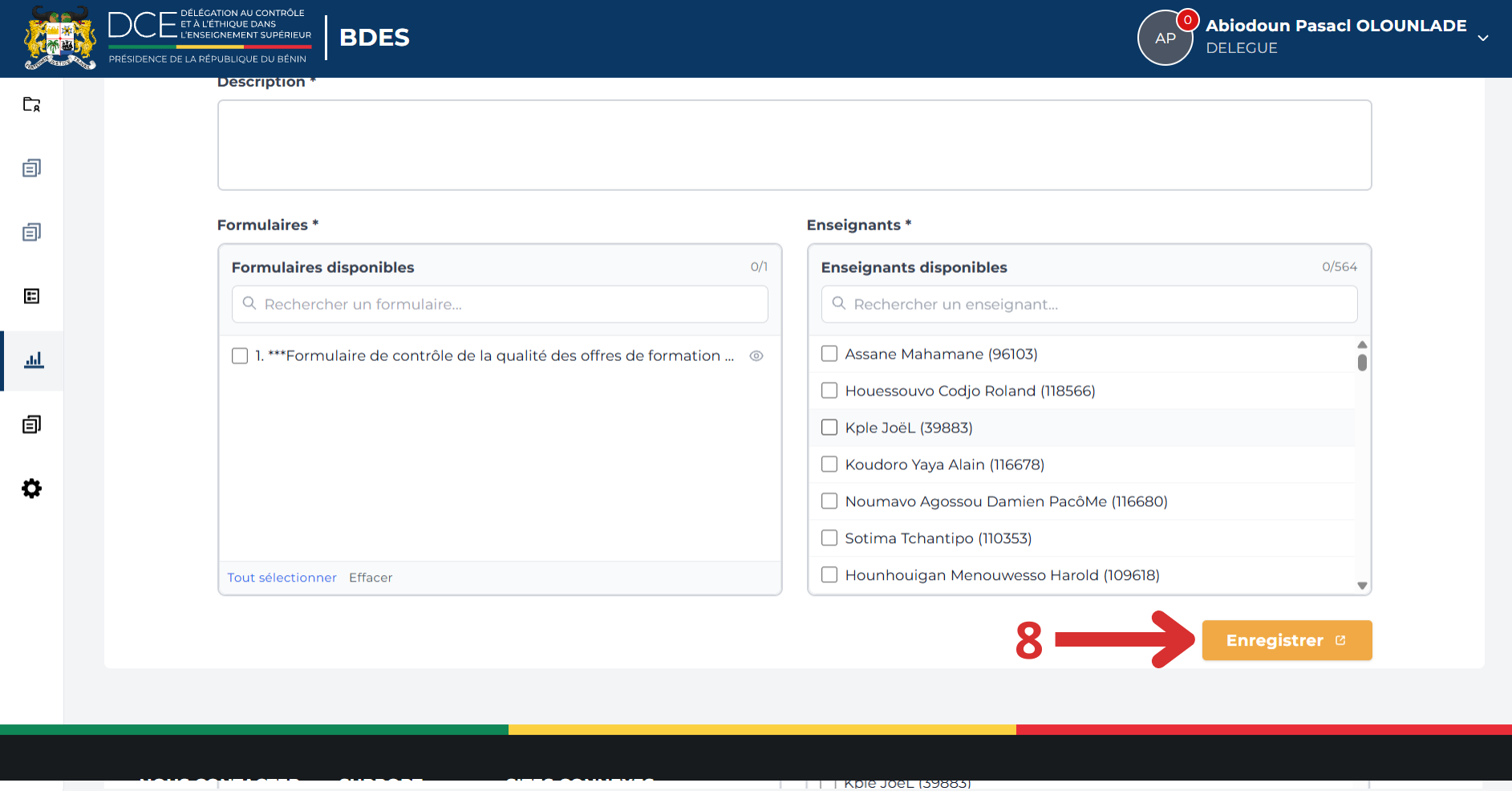Select teacher Sotima Tchantipo (110353)

click(x=829, y=538)
